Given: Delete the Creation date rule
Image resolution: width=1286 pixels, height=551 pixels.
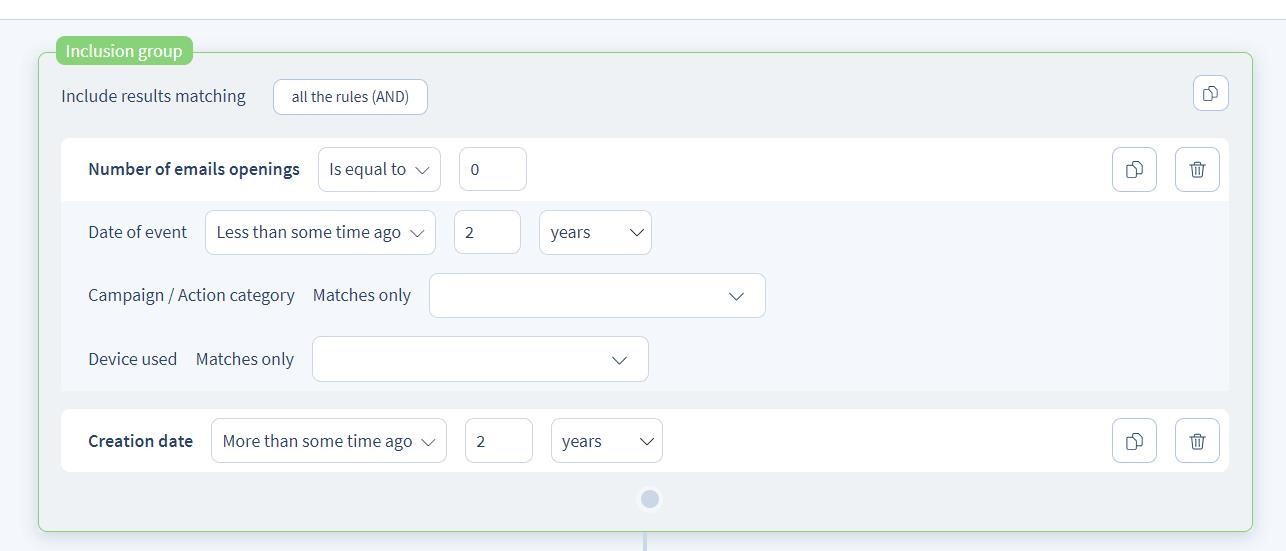Looking at the screenshot, I should tap(1197, 441).
